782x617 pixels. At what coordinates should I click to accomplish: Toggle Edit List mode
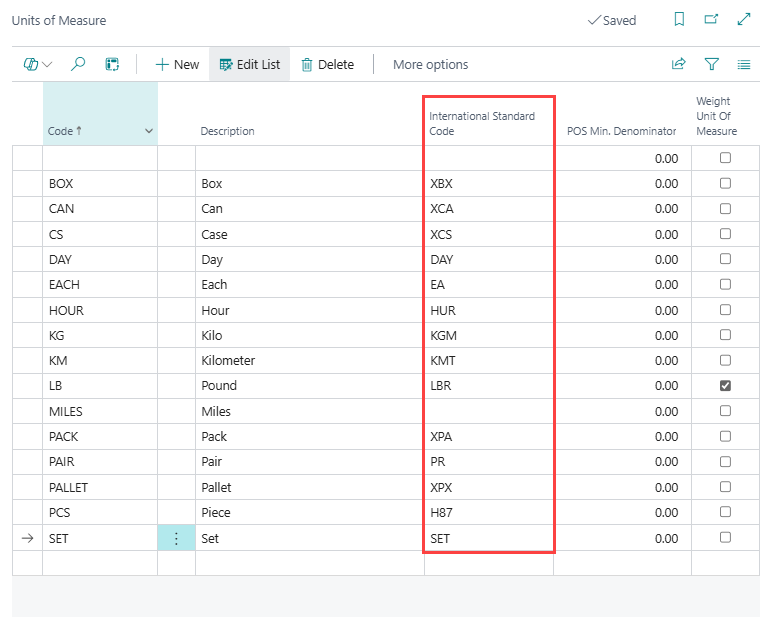coord(250,64)
